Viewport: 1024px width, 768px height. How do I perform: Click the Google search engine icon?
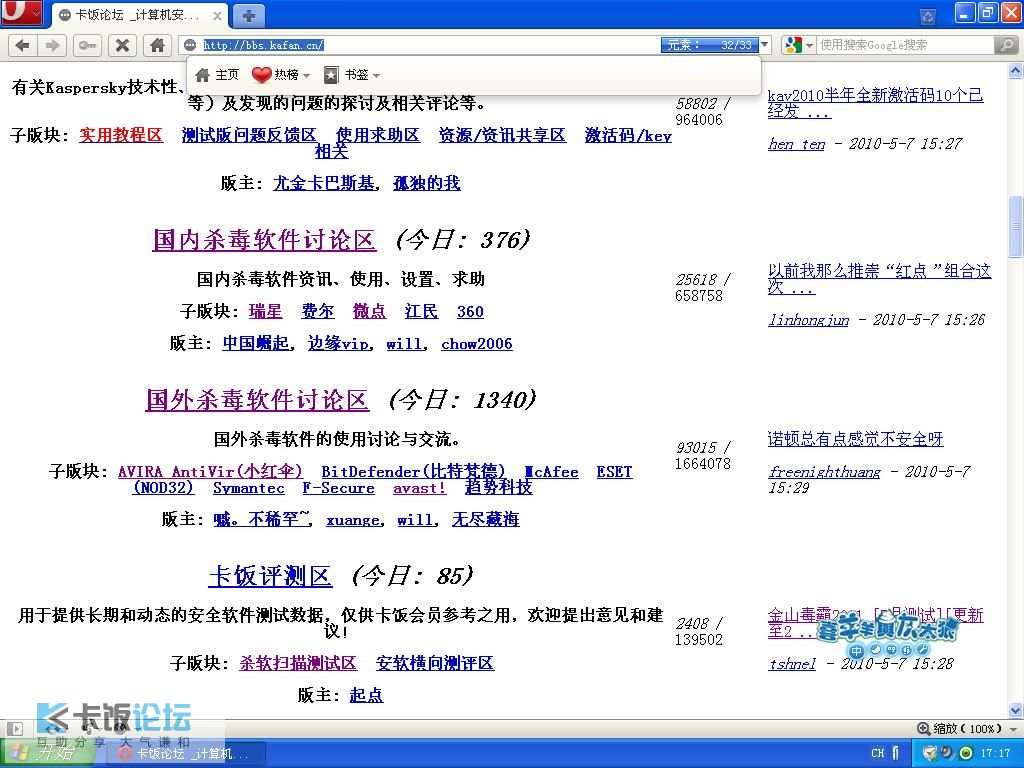pos(793,45)
